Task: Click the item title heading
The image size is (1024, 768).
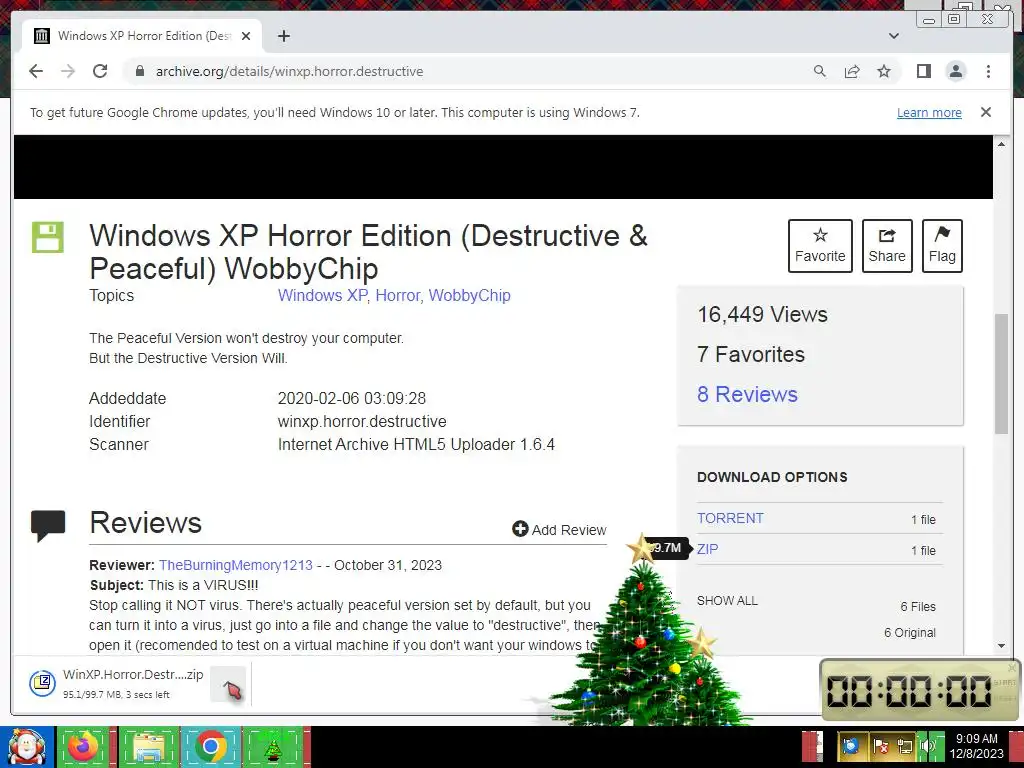Action: [x=368, y=252]
